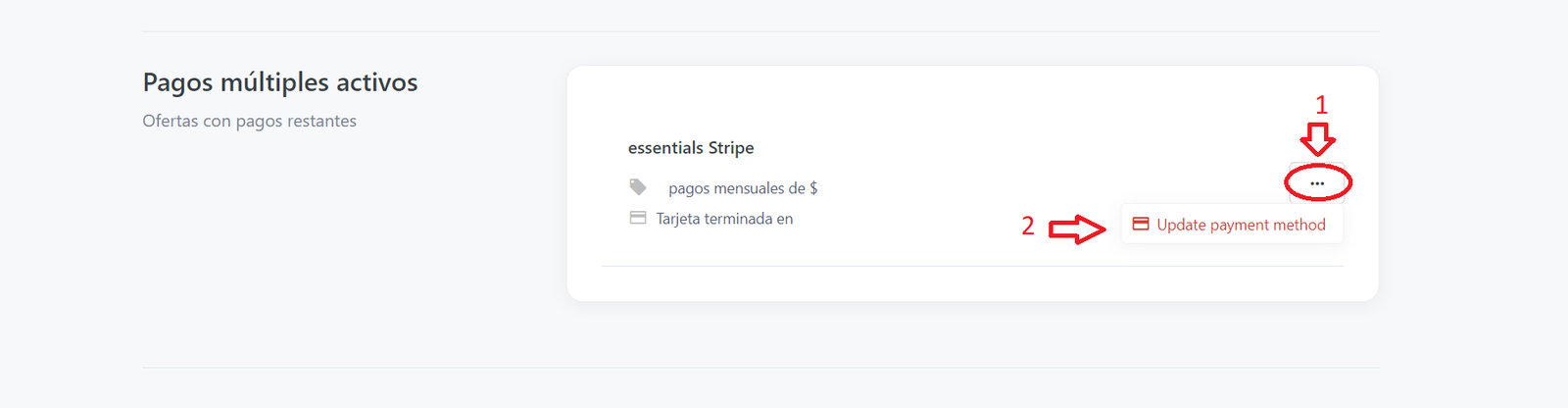
Task: Click the horizontal divider above the section
Action: 760,31
